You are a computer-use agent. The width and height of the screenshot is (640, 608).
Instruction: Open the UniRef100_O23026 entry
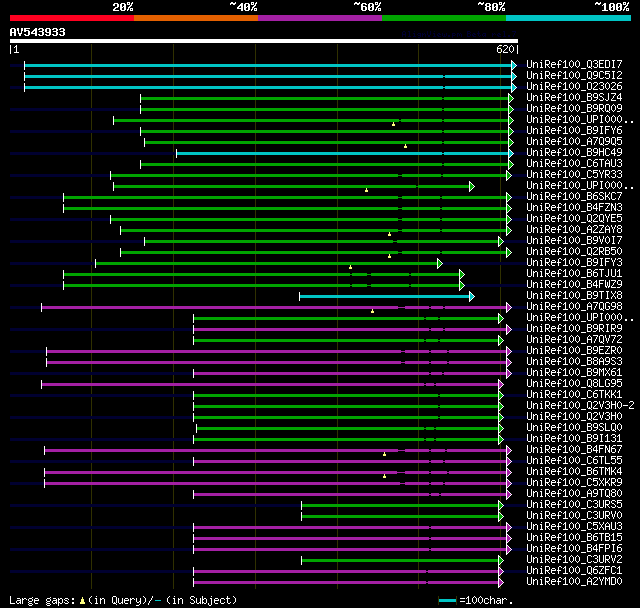point(574,87)
